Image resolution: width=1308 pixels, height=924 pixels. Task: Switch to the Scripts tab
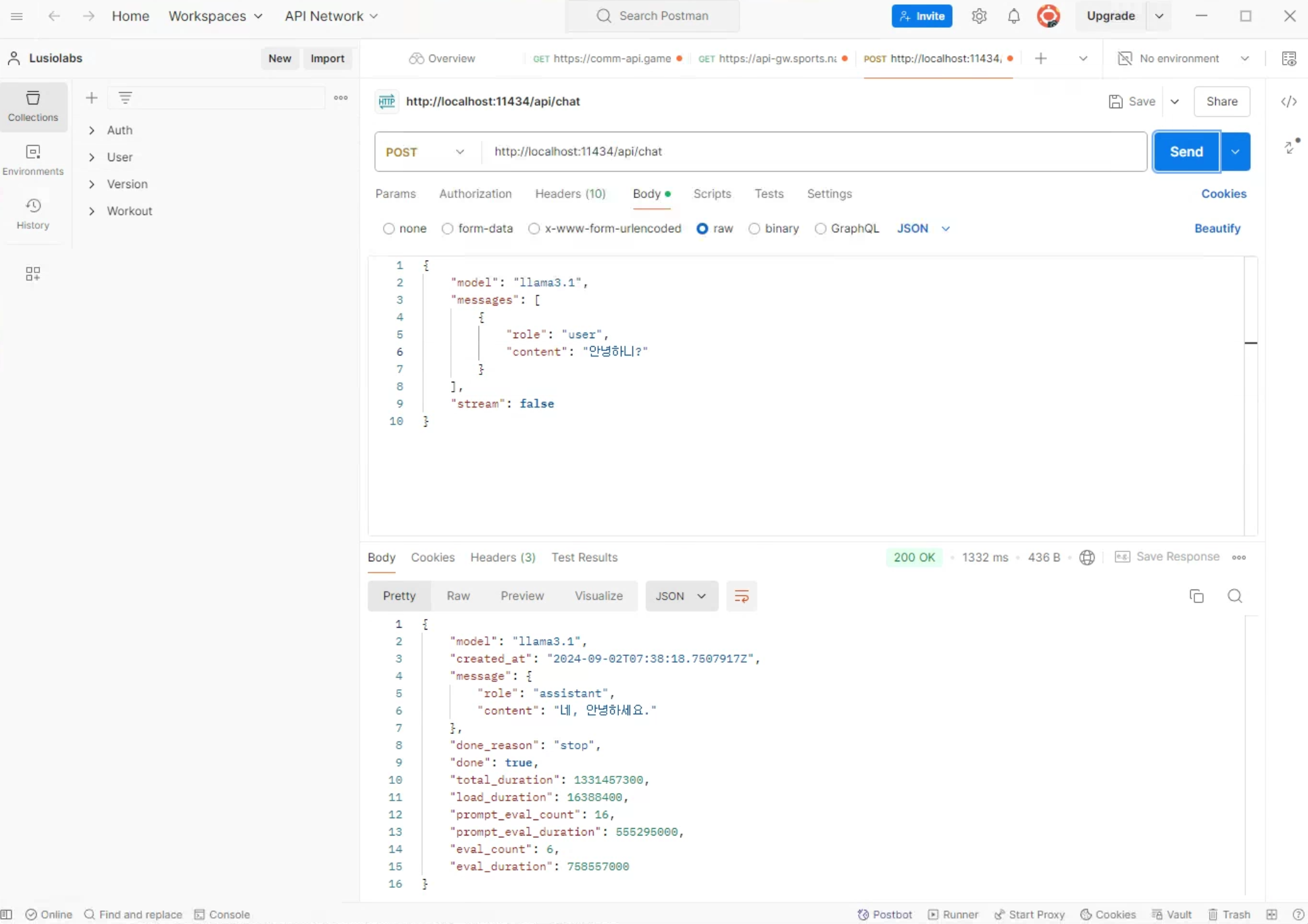(712, 194)
